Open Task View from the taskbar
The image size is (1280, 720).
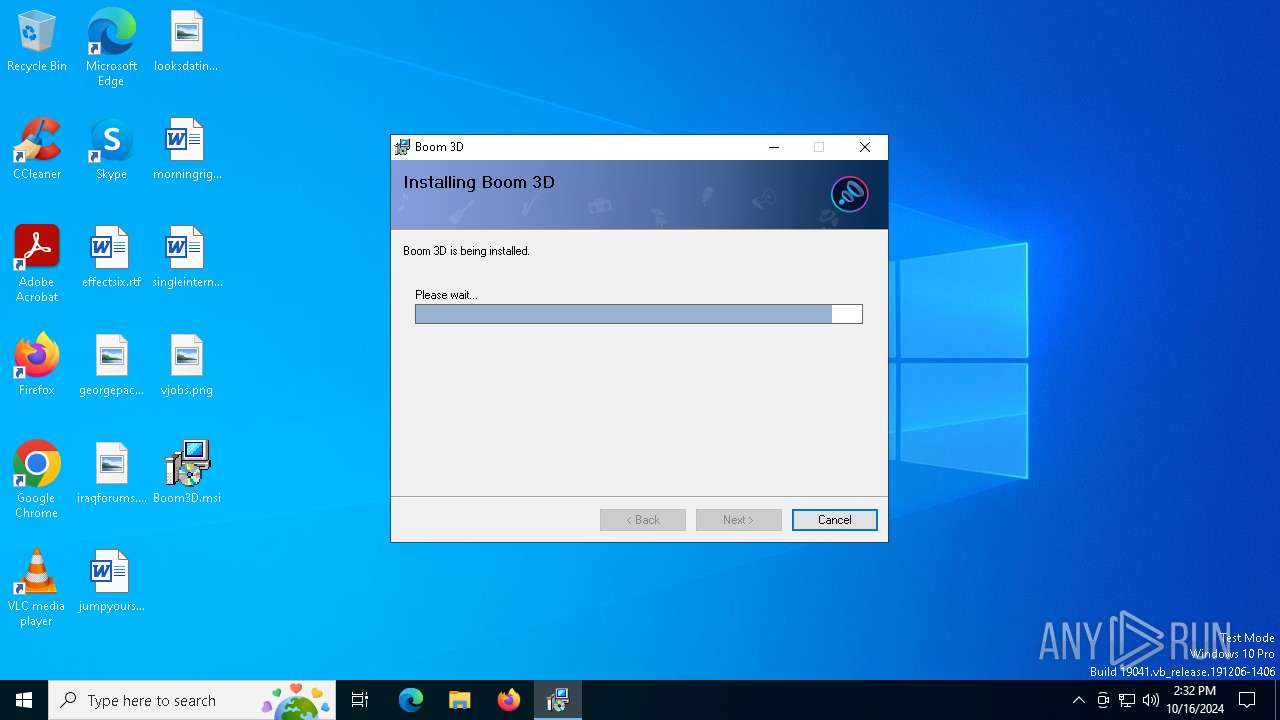tap(360, 700)
